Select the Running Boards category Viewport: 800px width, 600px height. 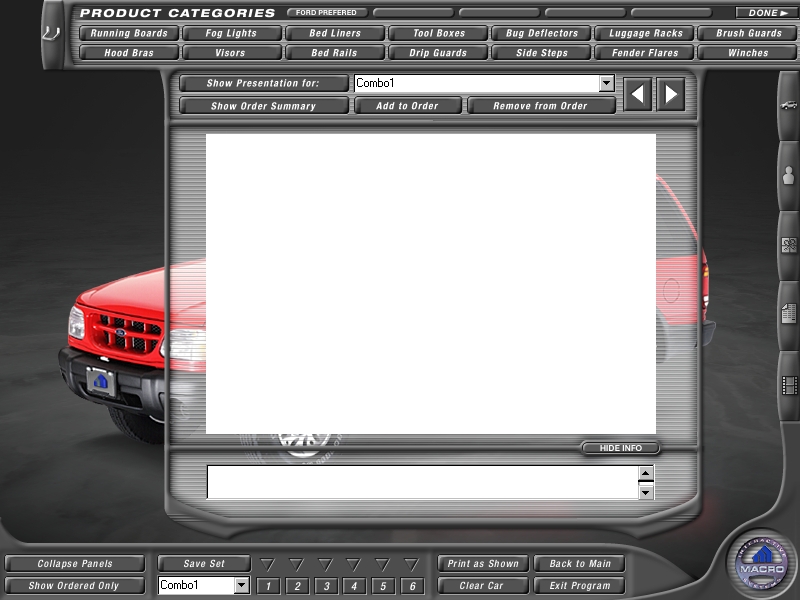(x=129, y=33)
